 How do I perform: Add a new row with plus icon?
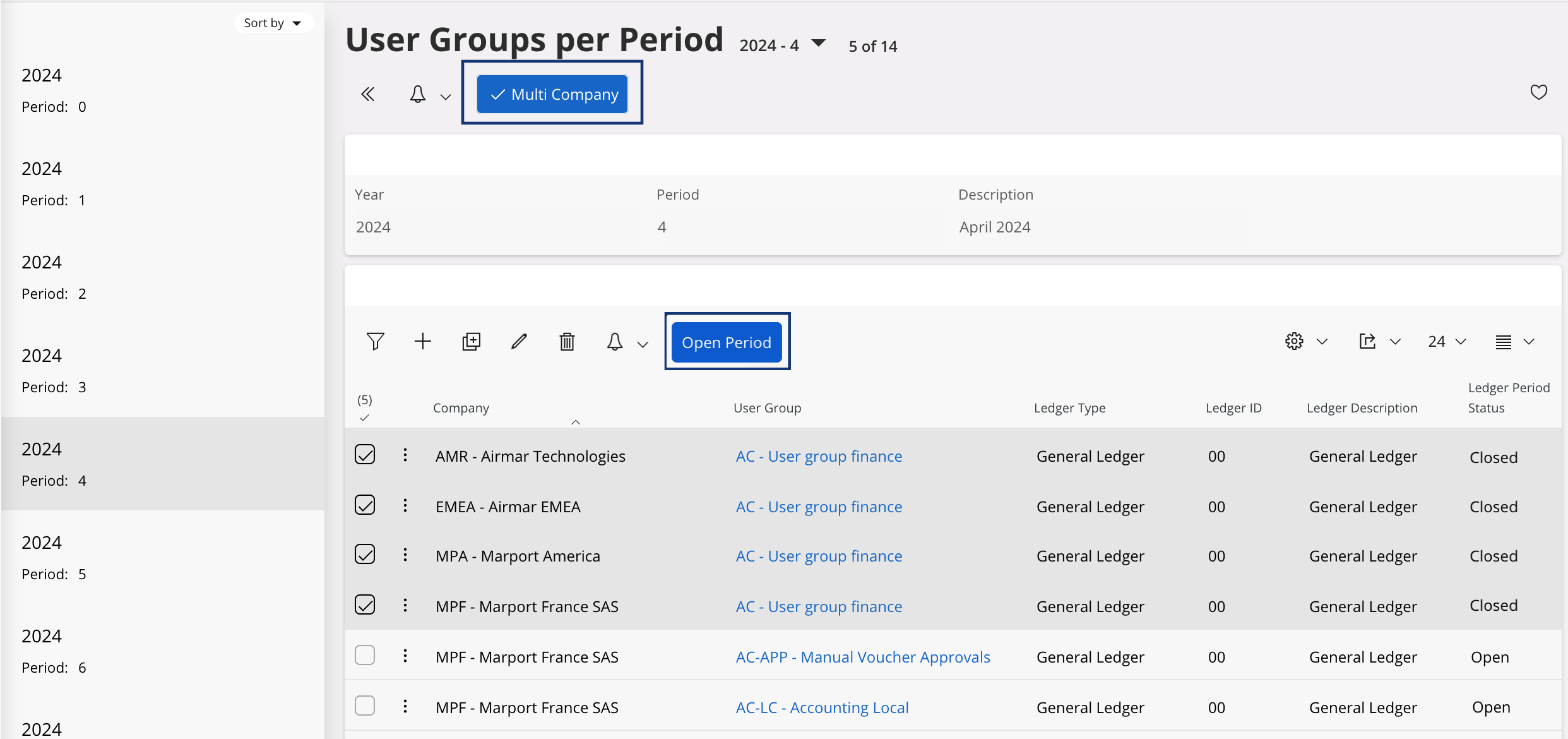point(422,342)
